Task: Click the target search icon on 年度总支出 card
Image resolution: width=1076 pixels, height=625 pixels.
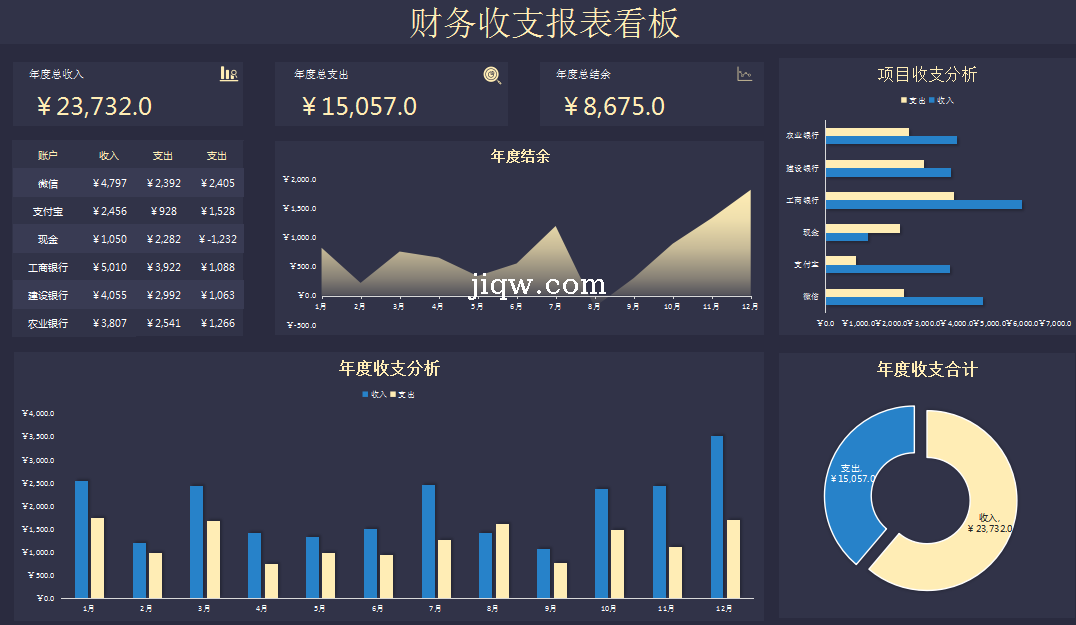Action: pos(492,74)
